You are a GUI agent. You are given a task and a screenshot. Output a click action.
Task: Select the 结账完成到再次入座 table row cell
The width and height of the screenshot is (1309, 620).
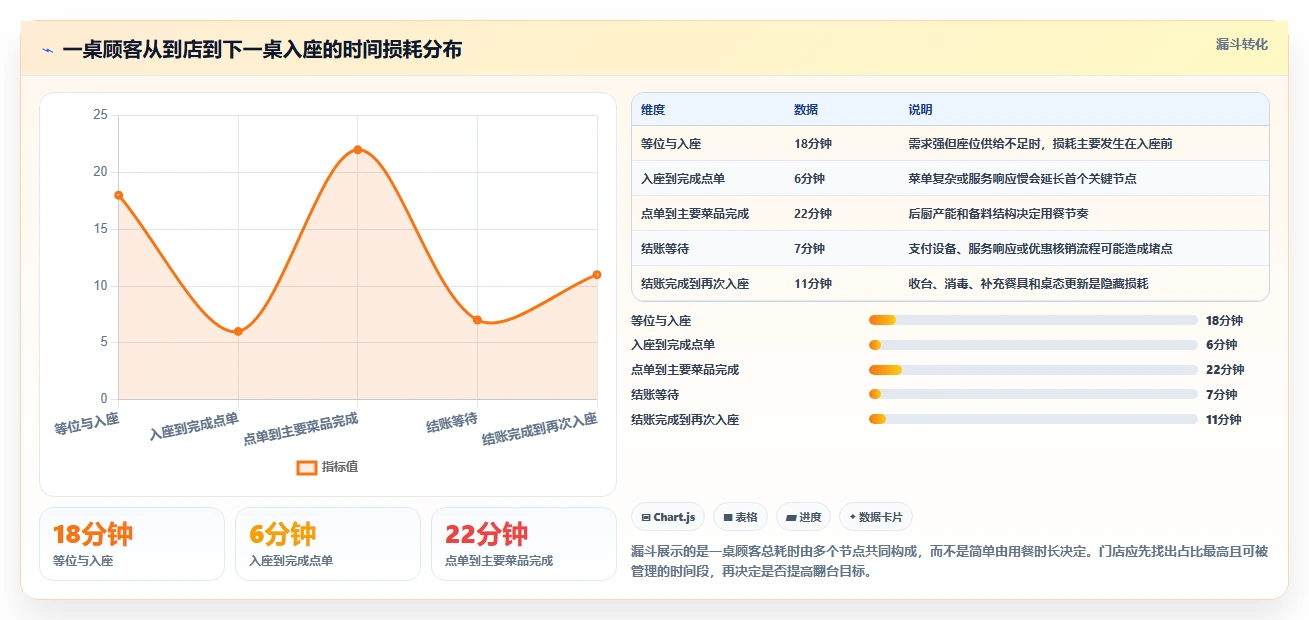pos(695,284)
